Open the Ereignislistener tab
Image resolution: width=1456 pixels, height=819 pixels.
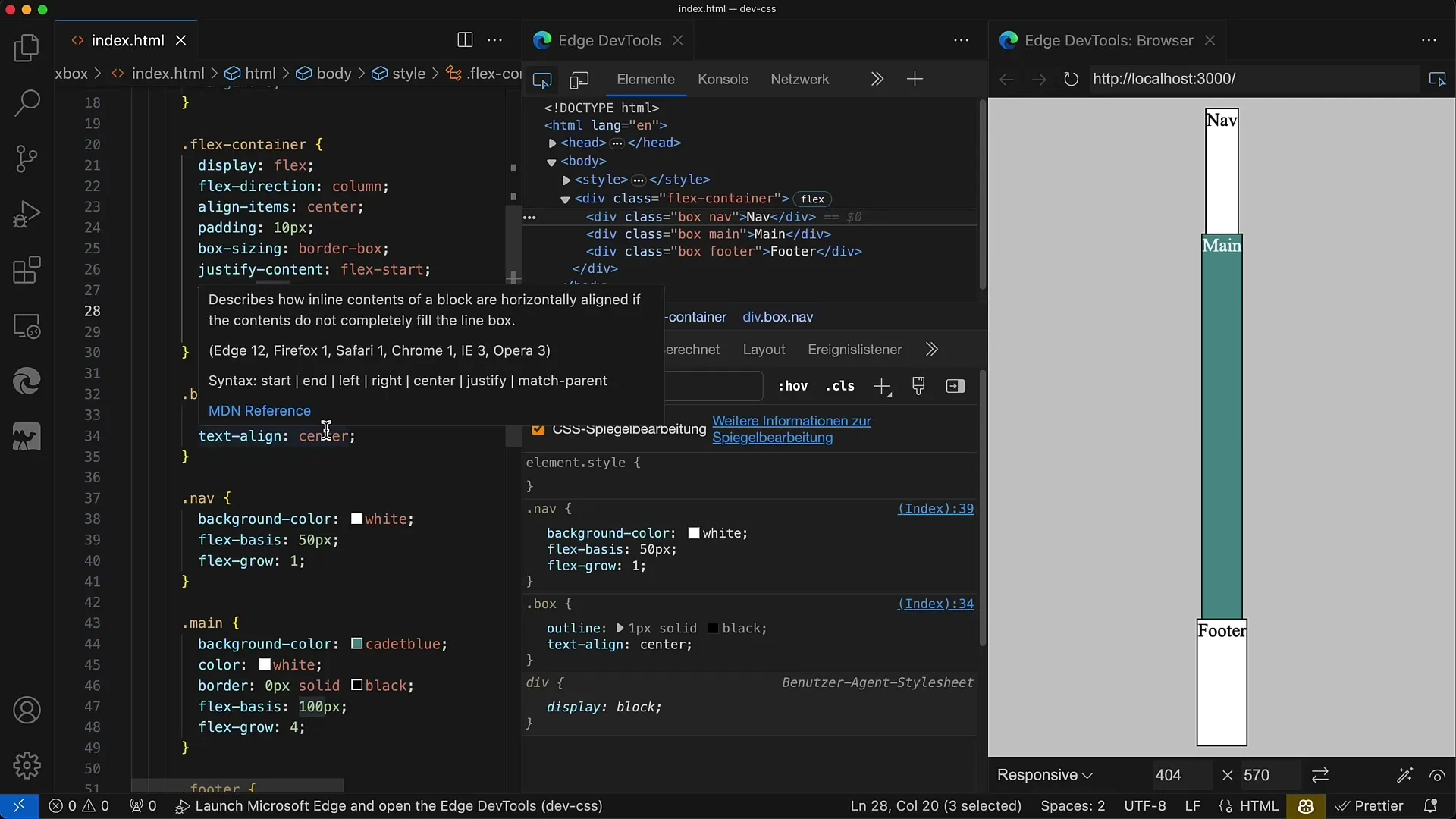coord(855,350)
